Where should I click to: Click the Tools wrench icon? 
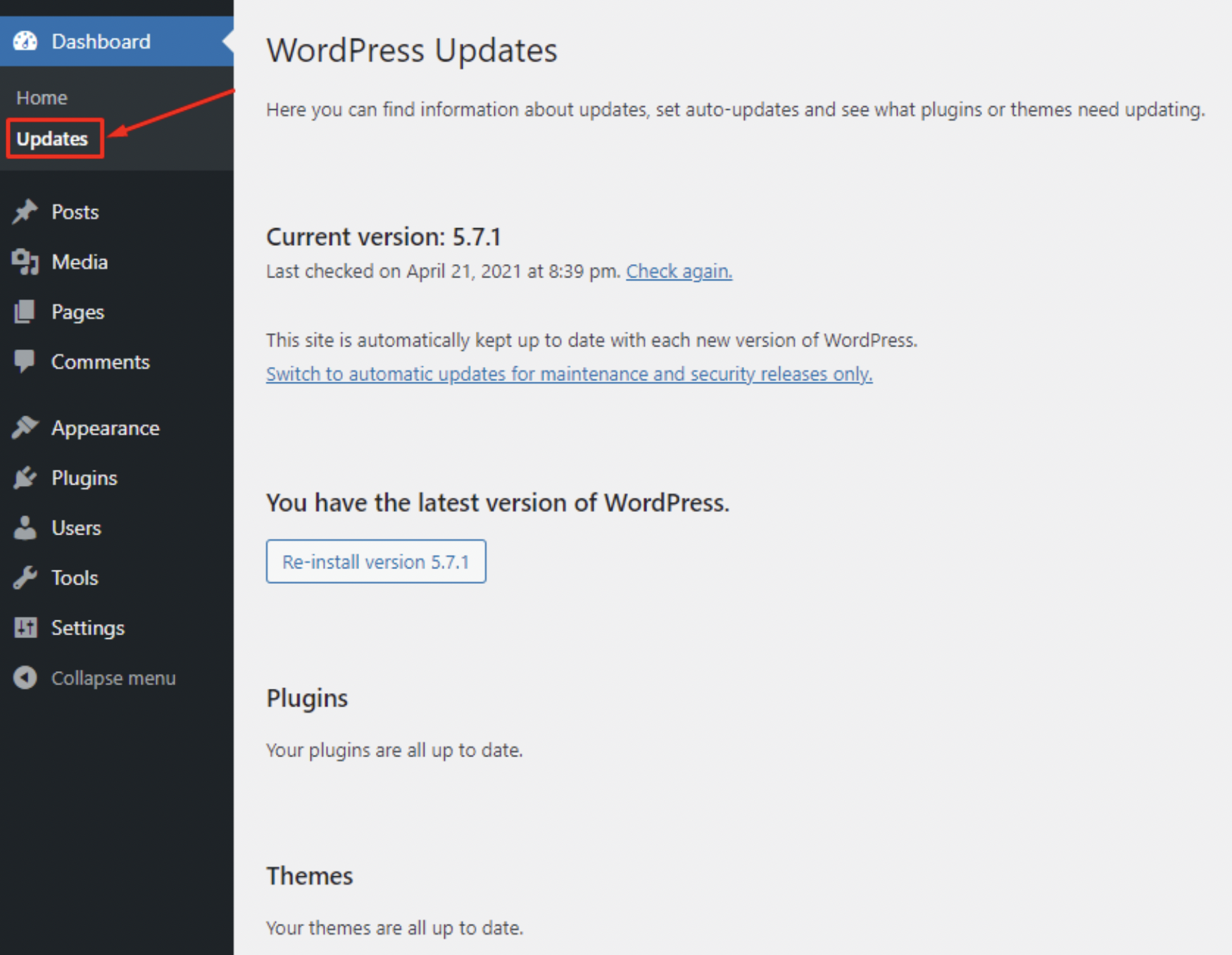pyautogui.click(x=25, y=578)
